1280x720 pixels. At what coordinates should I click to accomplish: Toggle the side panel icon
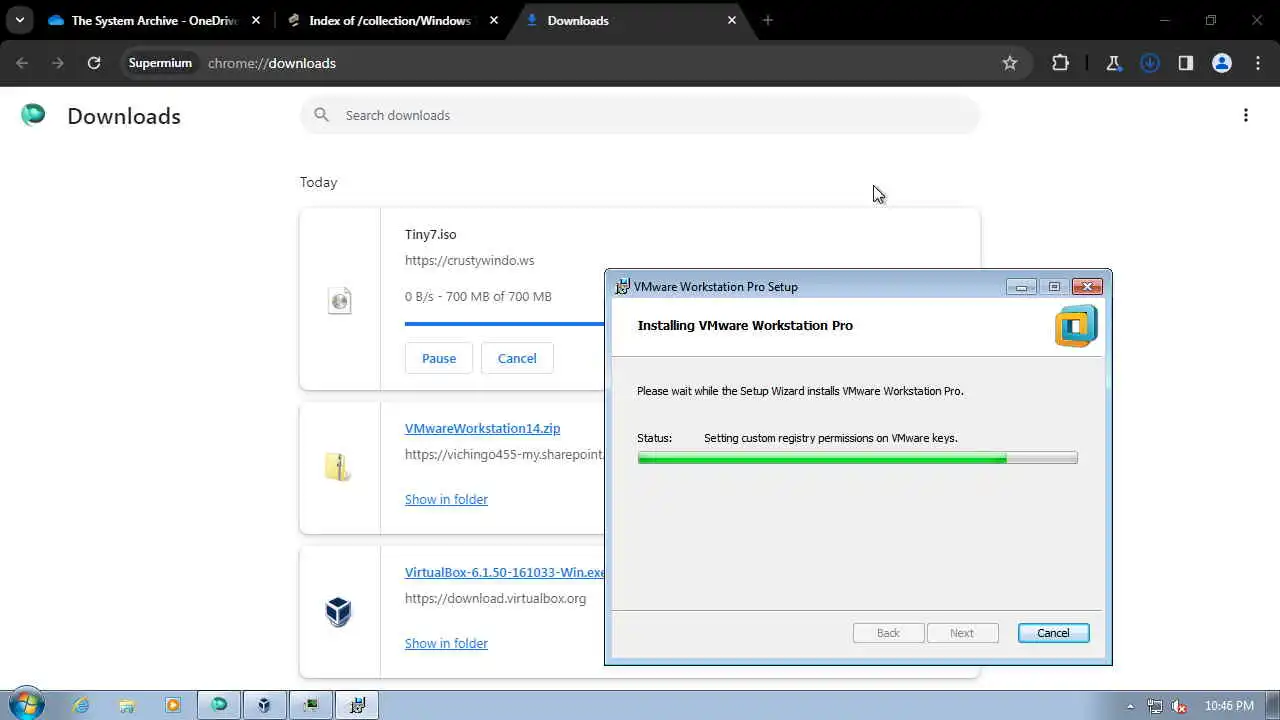1186,63
